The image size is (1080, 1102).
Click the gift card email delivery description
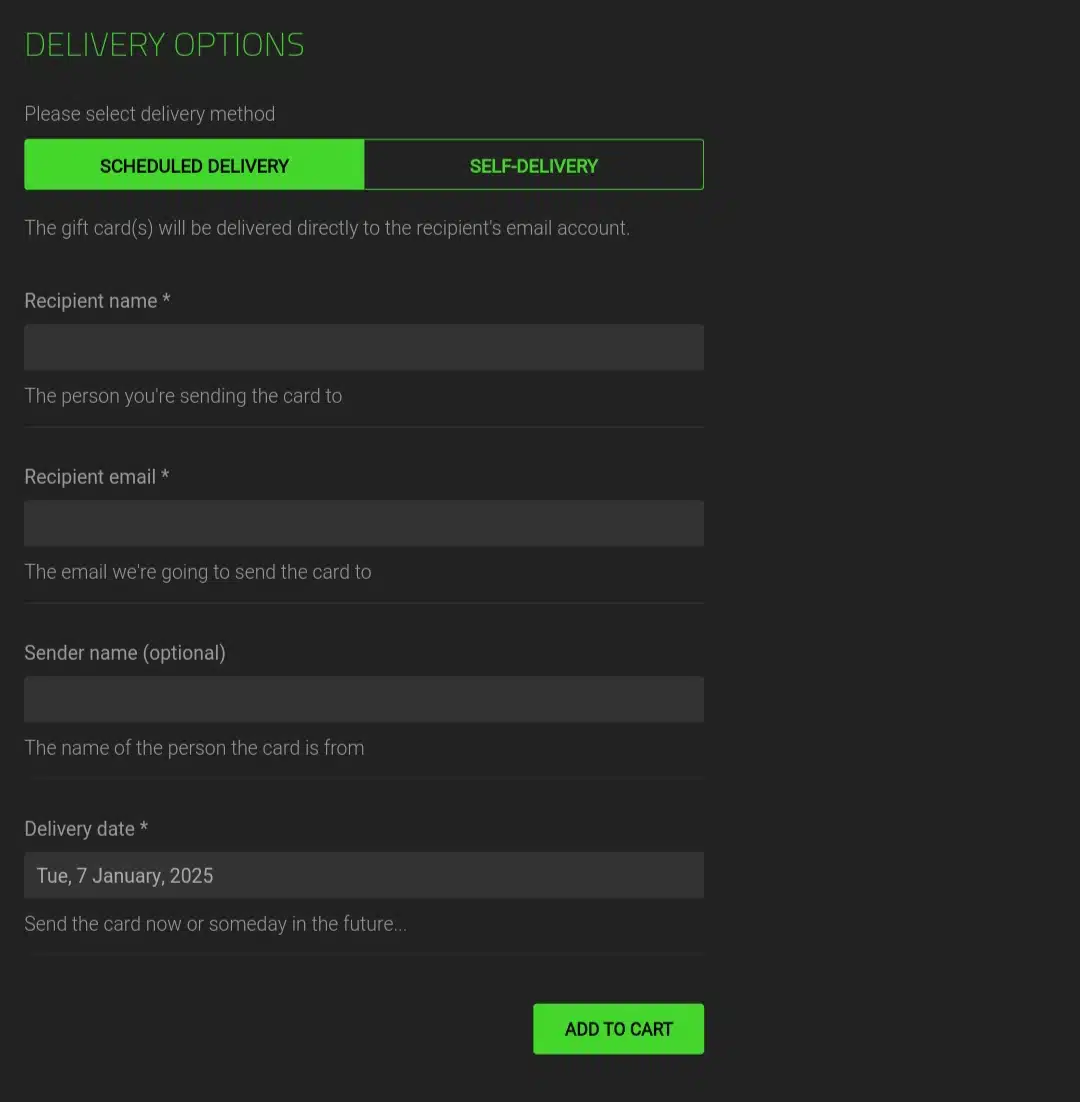pyautogui.click(x=327, y=228)
